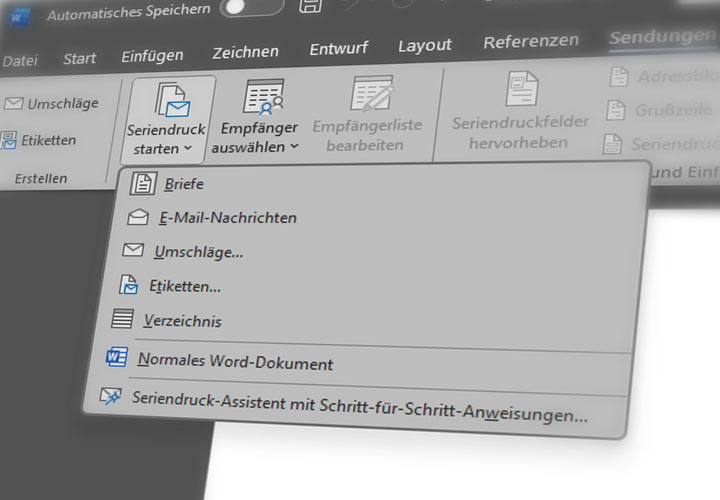The height and width of the screenshot is (500, 720).
Task: Select Etiketten... from the dropdown menu
Action: pyautogui.click(x=185, y=287)
